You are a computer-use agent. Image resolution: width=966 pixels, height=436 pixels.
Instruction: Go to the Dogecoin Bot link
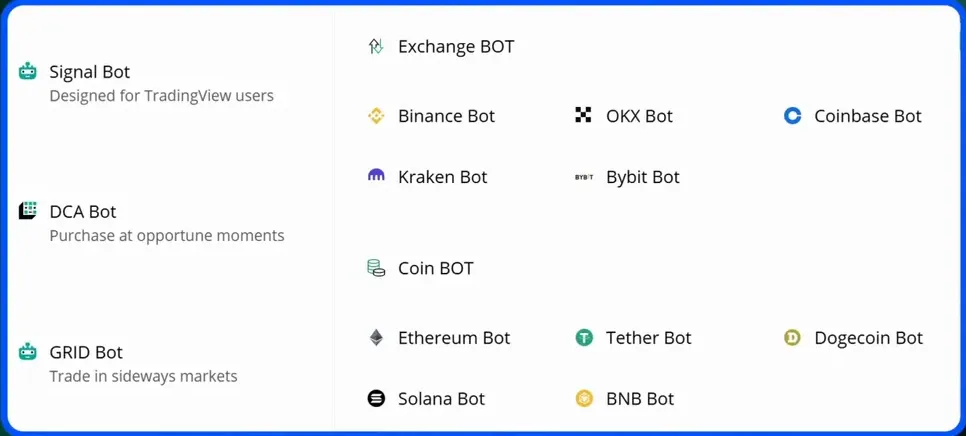tap(868, 338)
